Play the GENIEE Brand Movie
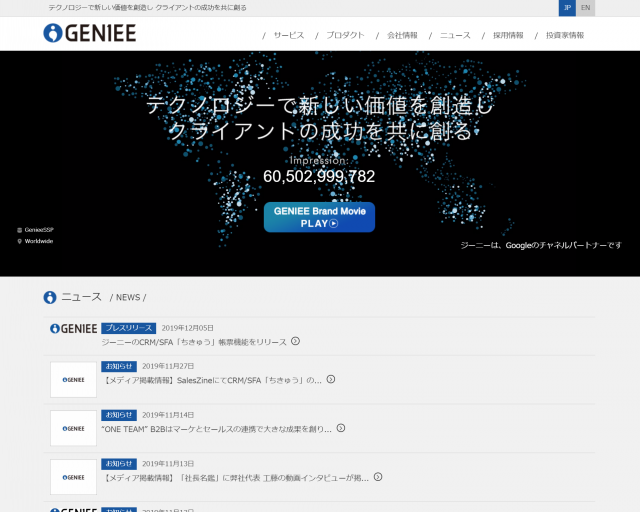This screenshot has width=640, height=512. click(x=319, y=217)
